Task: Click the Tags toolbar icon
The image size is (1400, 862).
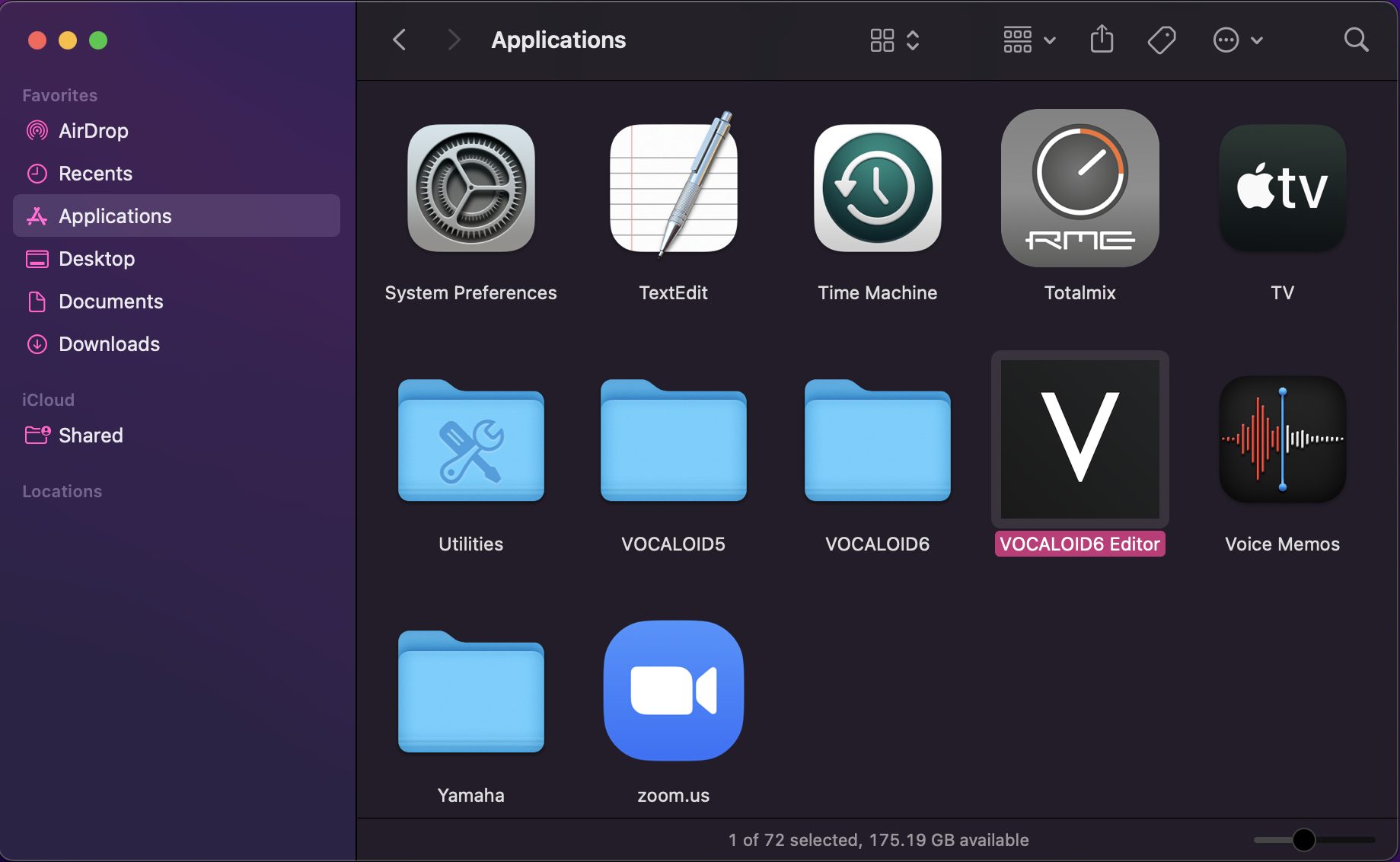Action: pyautogui.click(x=1161, y=39)
